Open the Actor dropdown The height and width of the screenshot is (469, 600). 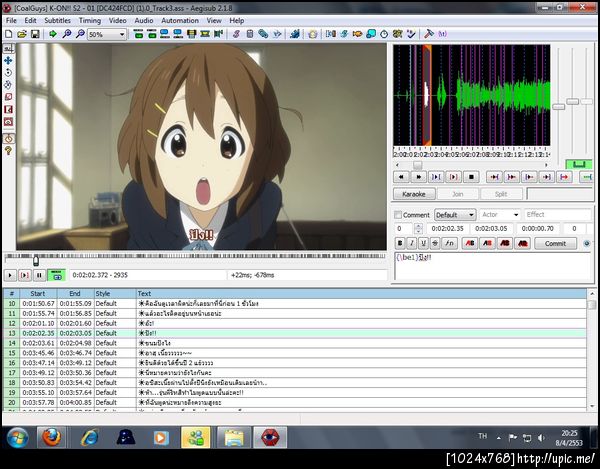pos(500,215)
